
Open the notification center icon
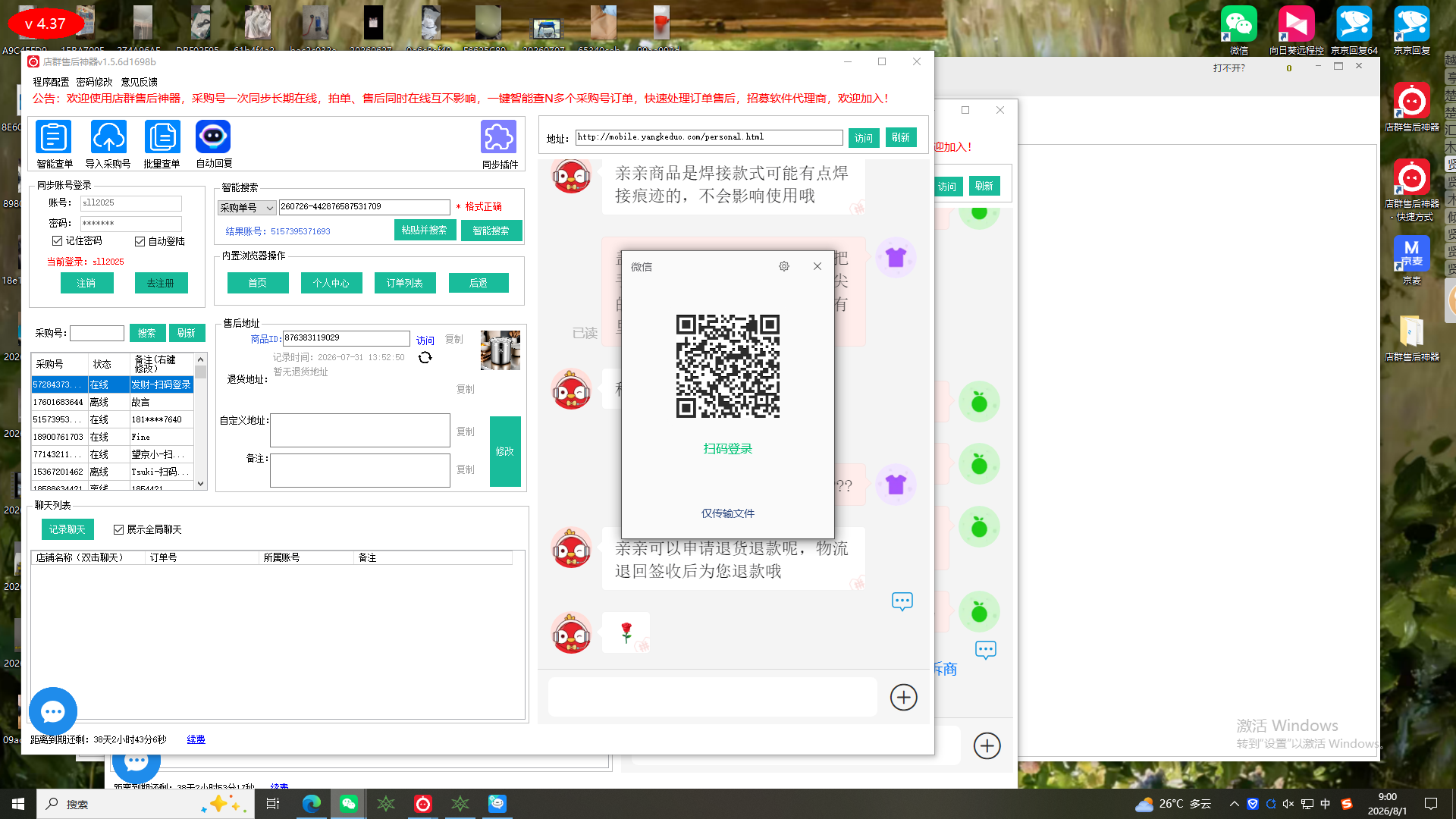point(1431,804)
